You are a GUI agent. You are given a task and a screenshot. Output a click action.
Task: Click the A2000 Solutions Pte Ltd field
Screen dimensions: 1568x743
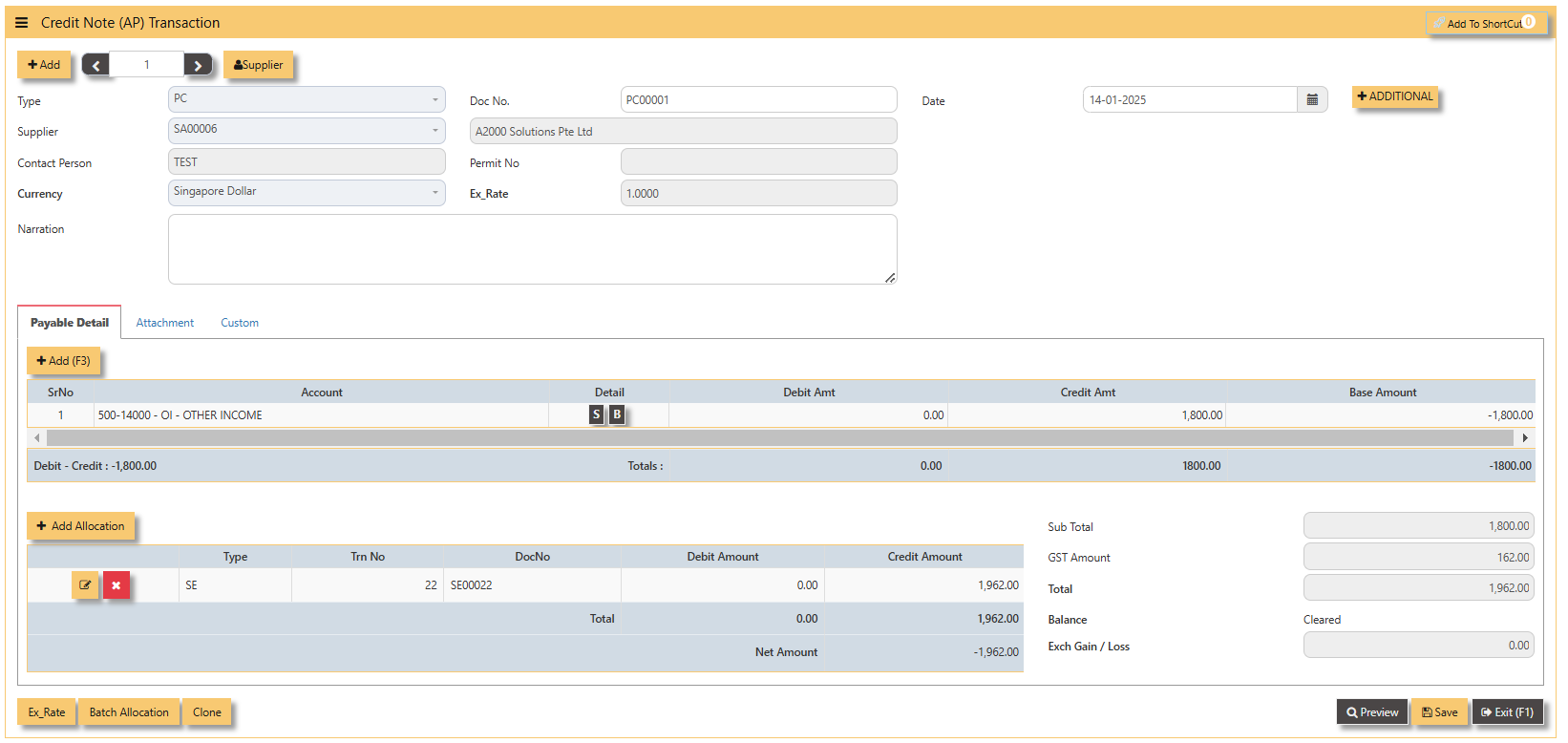(x=683, y=131)
